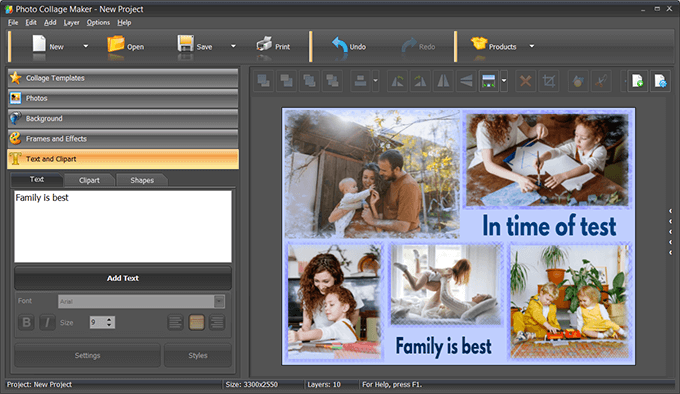Expand the Photos section
Image resolution: width=680 pixels, height=394 pixels.
pos(123,98)
